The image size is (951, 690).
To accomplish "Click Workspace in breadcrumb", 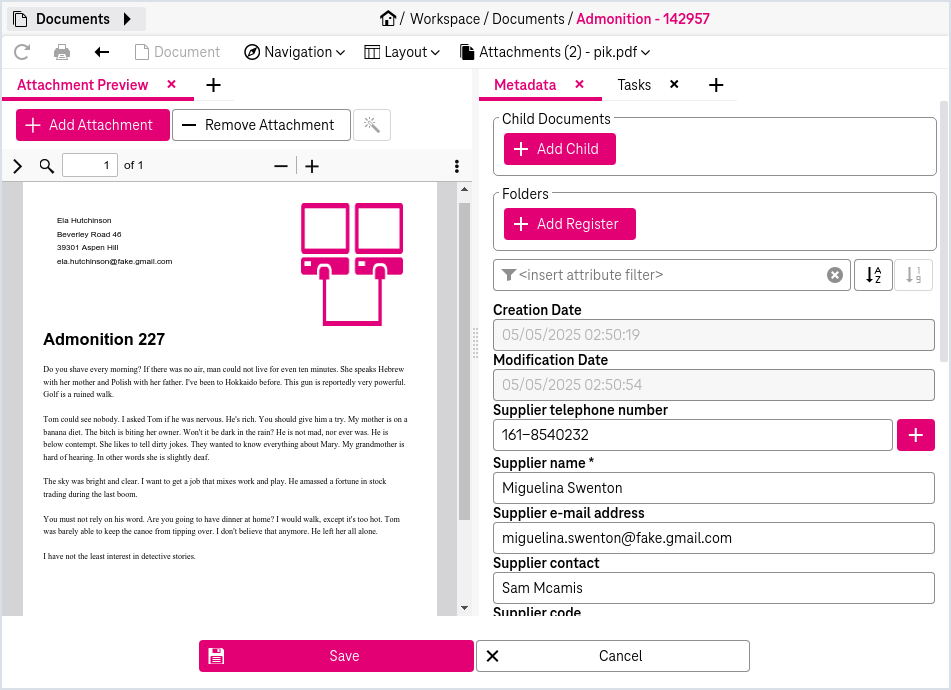I will pos(445,19).
